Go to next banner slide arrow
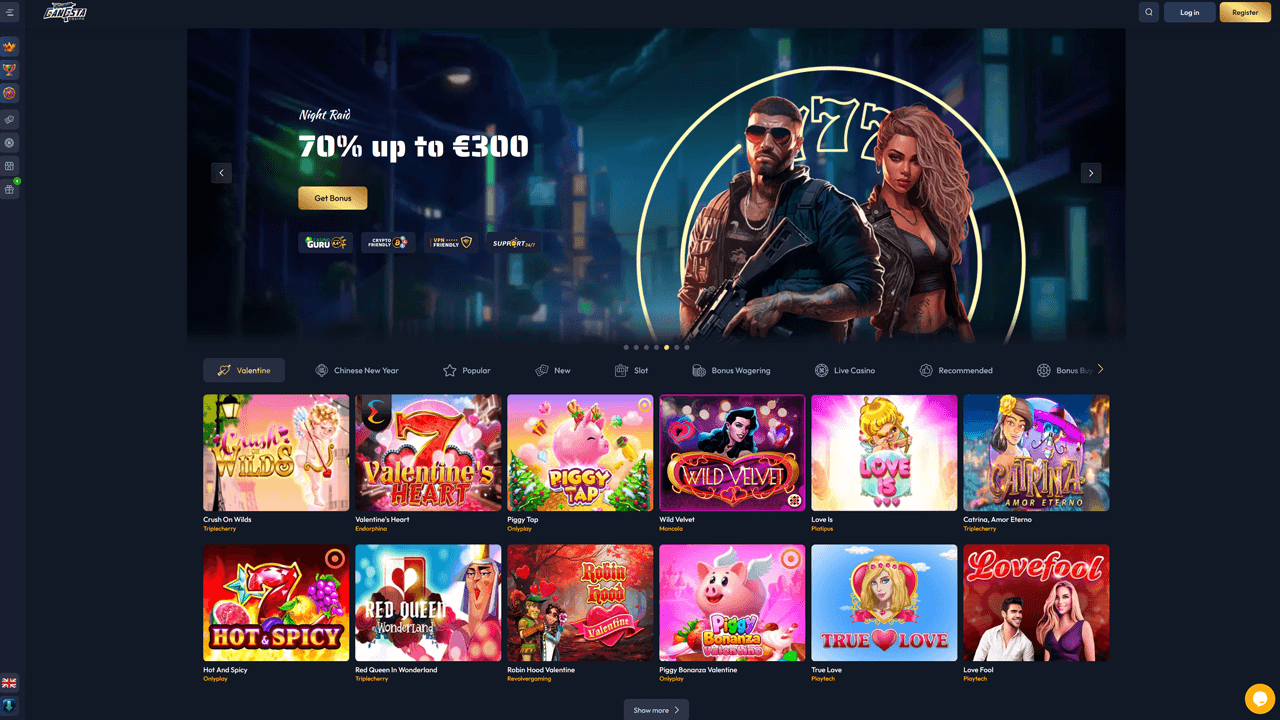 [1091, 173]
